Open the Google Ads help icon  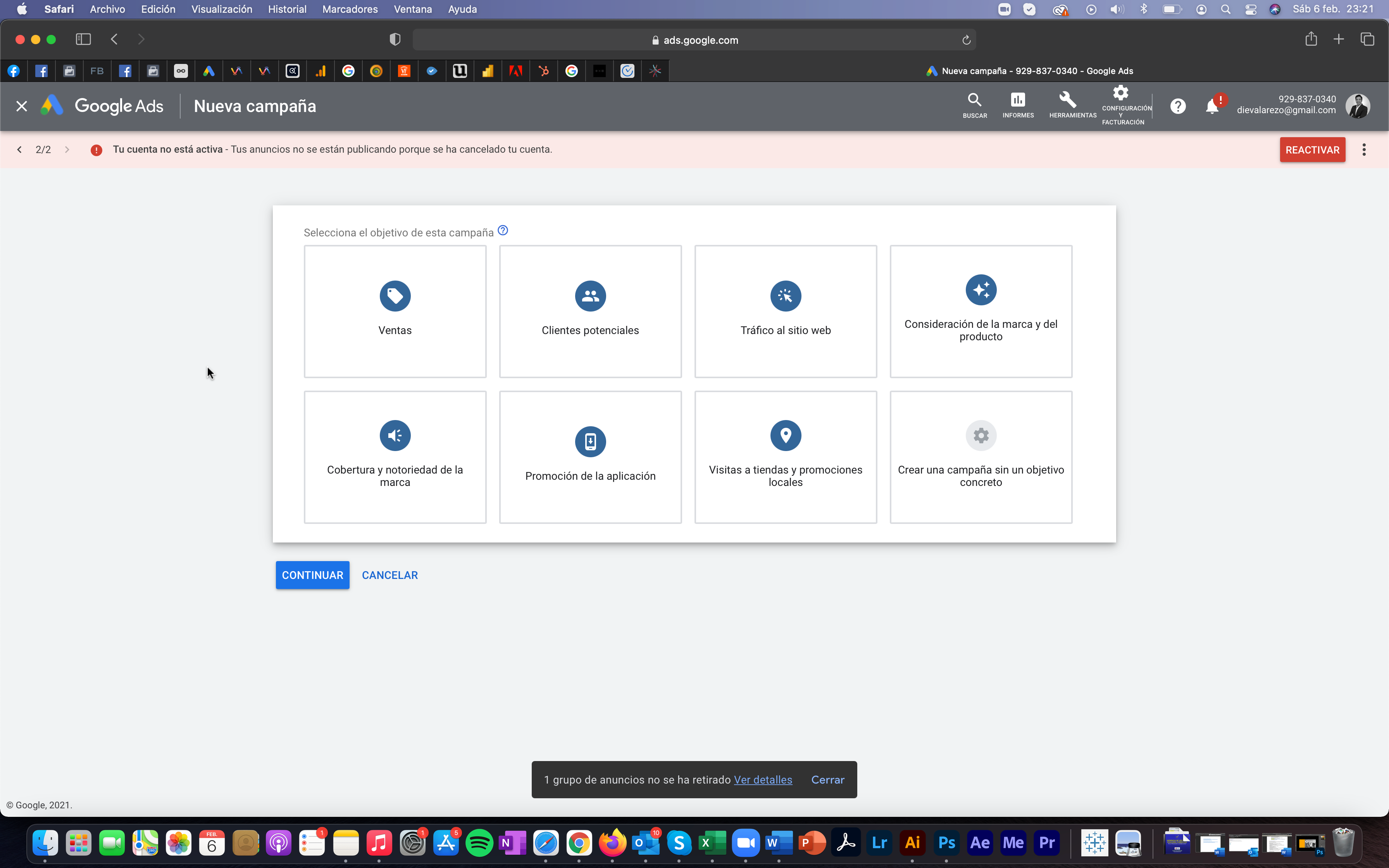click(x=1178, y=106)
